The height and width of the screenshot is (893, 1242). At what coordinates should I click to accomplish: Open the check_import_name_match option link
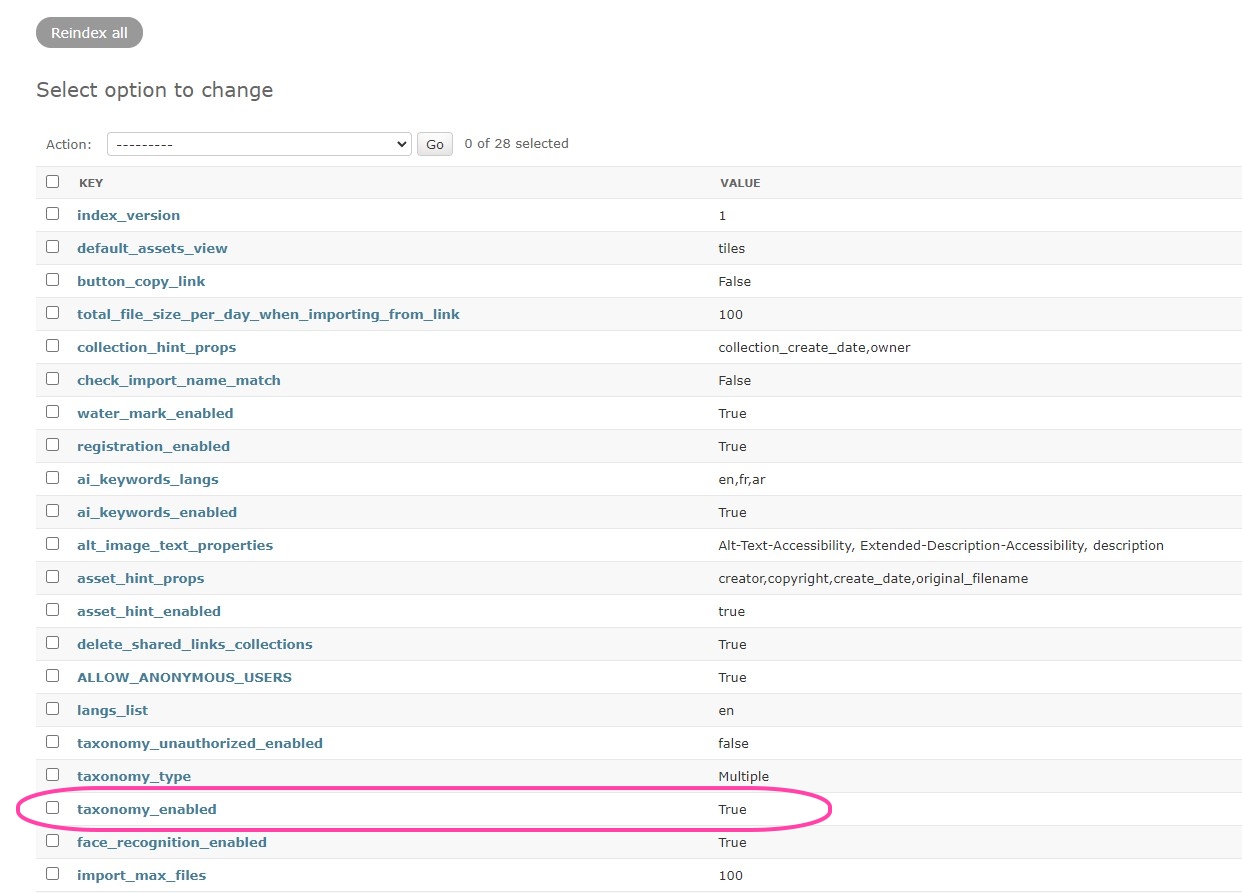[x=179, y=380]
